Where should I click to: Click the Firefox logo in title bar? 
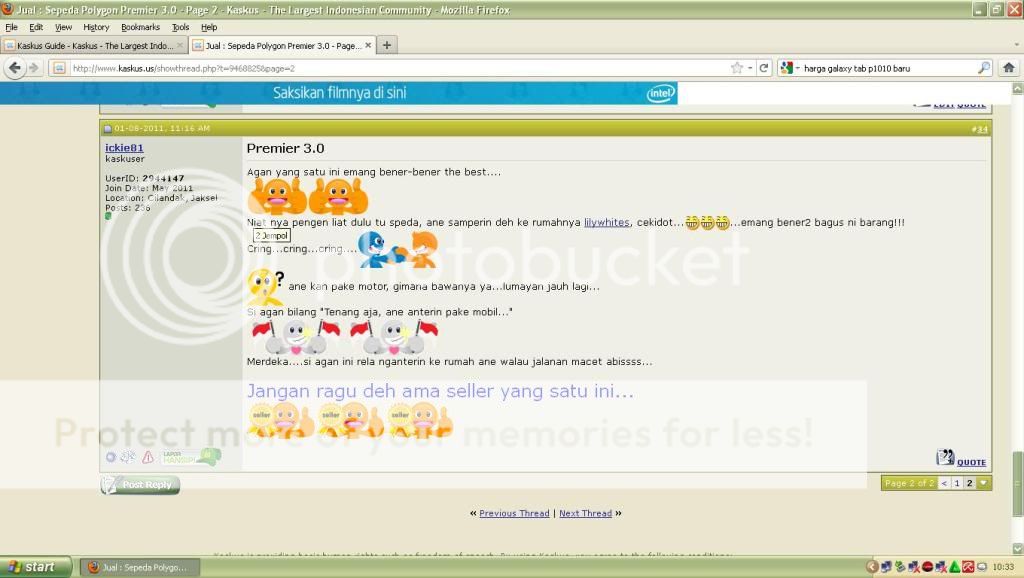[x=7, y=9]
